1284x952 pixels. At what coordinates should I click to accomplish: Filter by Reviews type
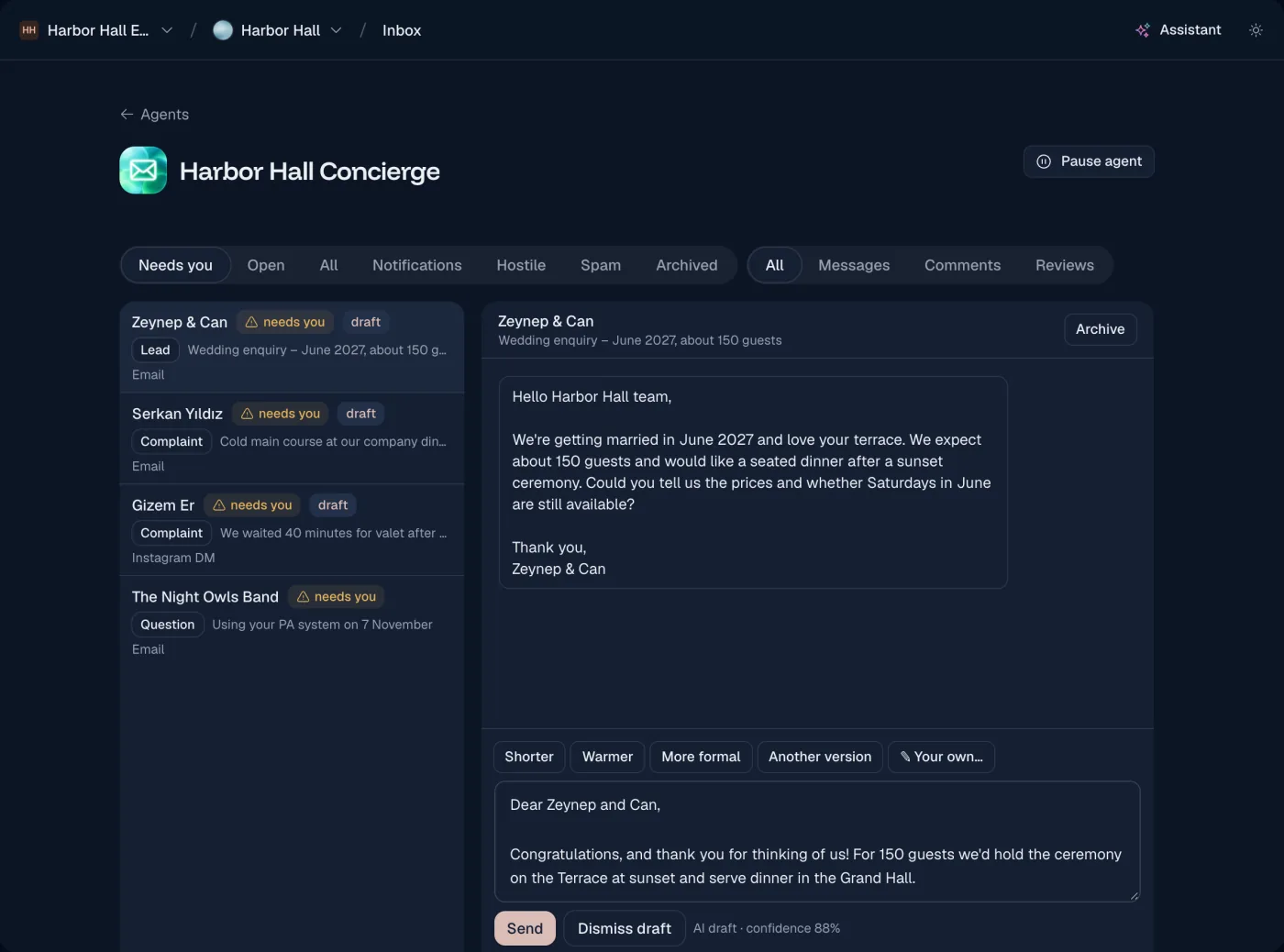point(1065,265)
